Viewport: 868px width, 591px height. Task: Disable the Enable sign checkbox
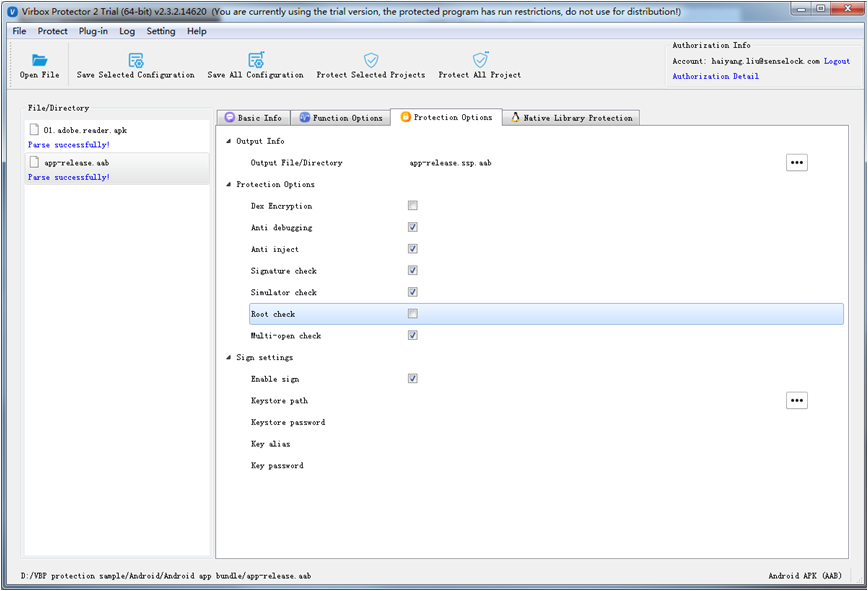pos(412,379)
